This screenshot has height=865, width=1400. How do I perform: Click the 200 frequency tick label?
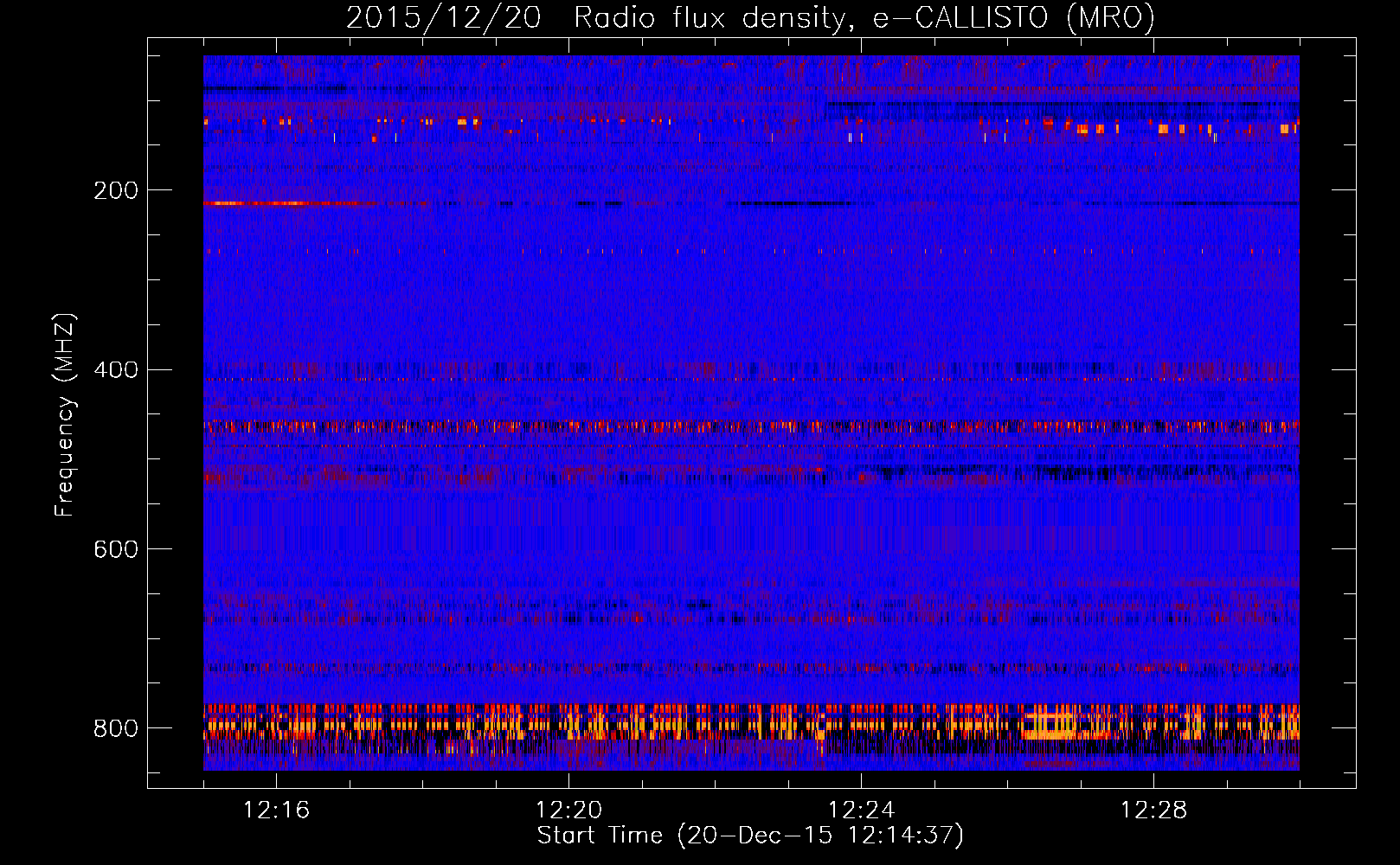pos(116,190)
